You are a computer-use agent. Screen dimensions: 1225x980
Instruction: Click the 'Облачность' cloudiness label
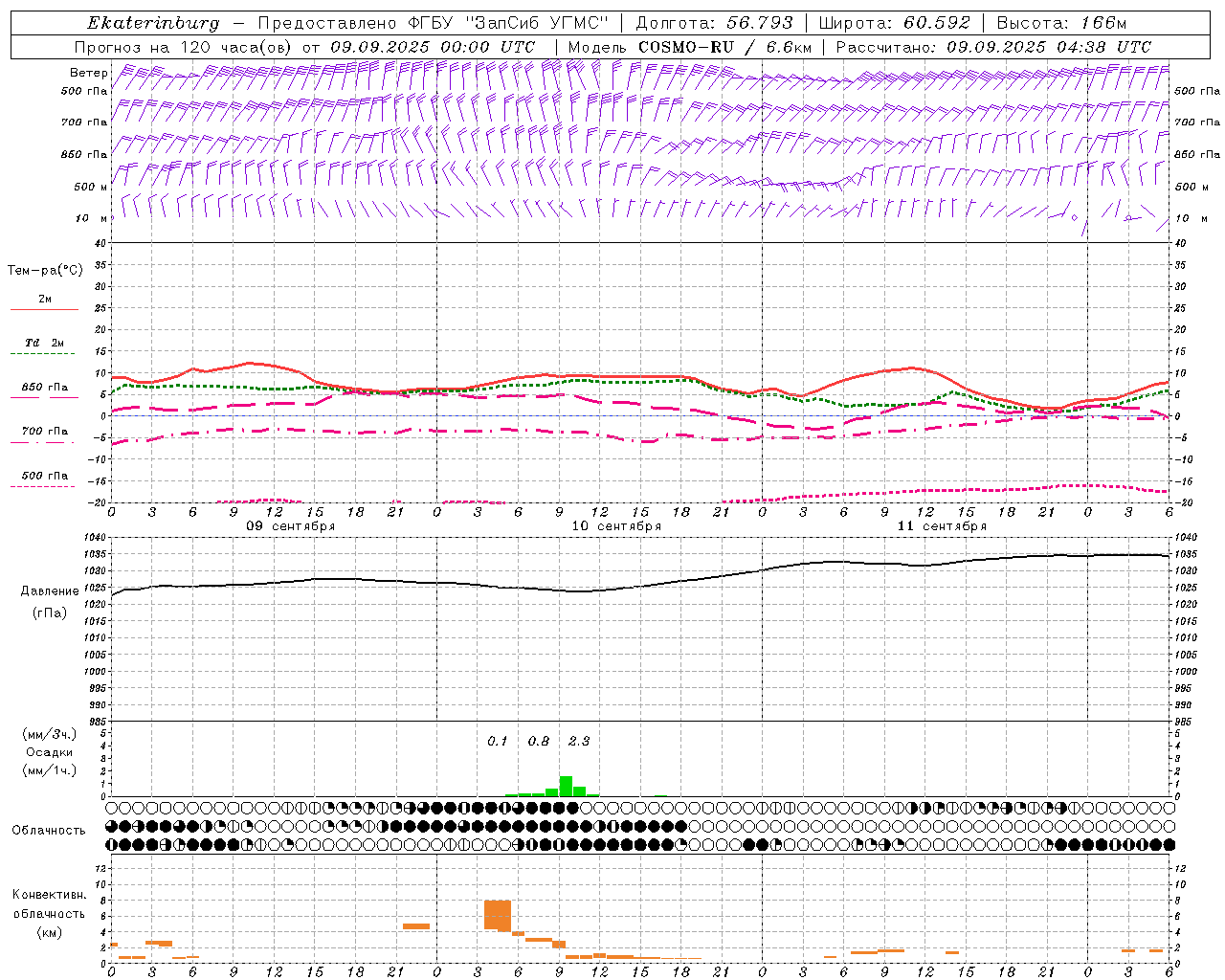tap(49, 831)
